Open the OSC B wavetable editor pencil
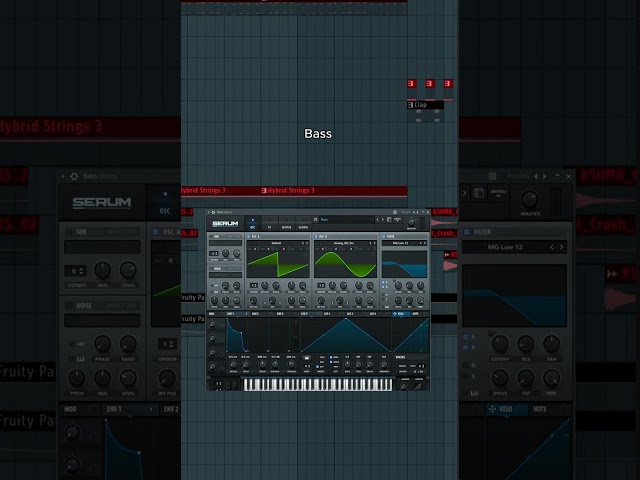Screen dimensions: 640x480 pos(373,254)
